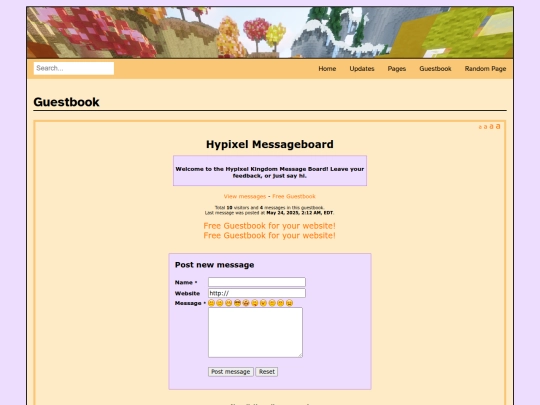Viewport: 540px width, 405px height.
Task: Click the small Free Guestbook link
Action: click(x=294, y=196)
